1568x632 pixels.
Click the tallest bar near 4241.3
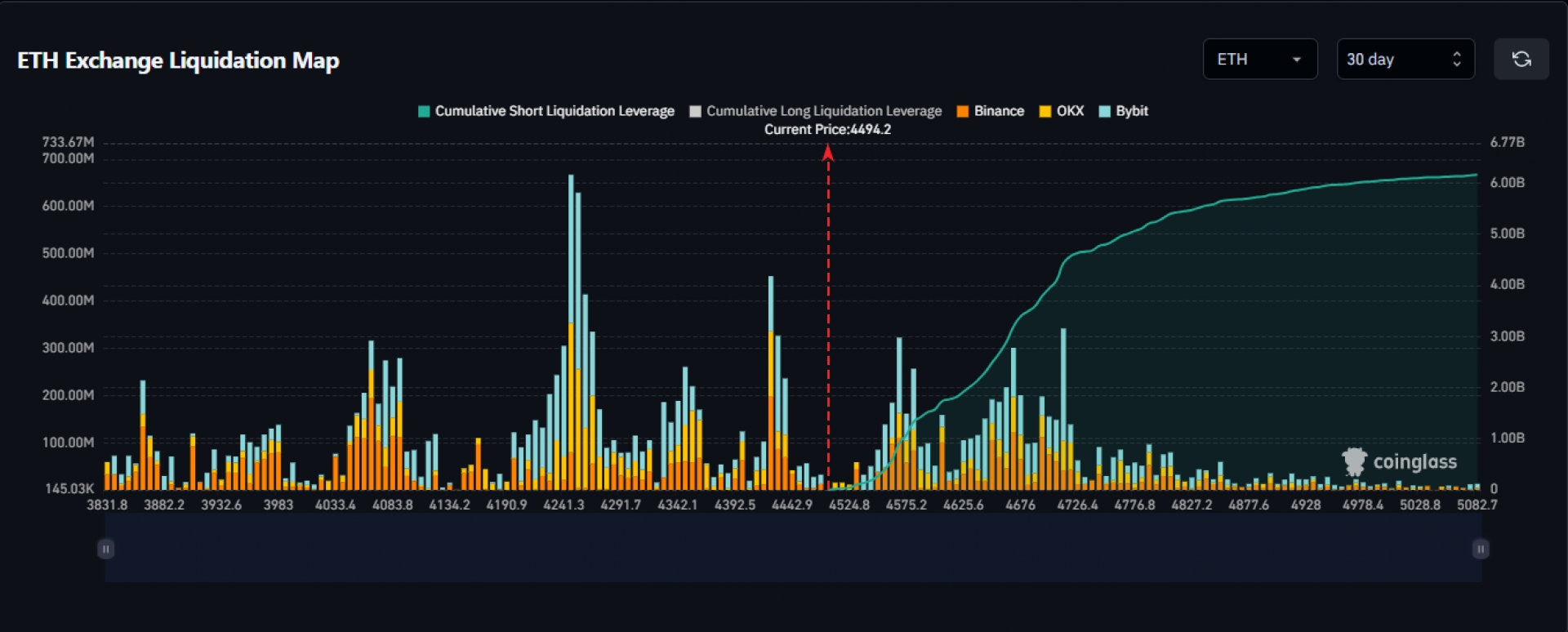click(x=571, y=327)
